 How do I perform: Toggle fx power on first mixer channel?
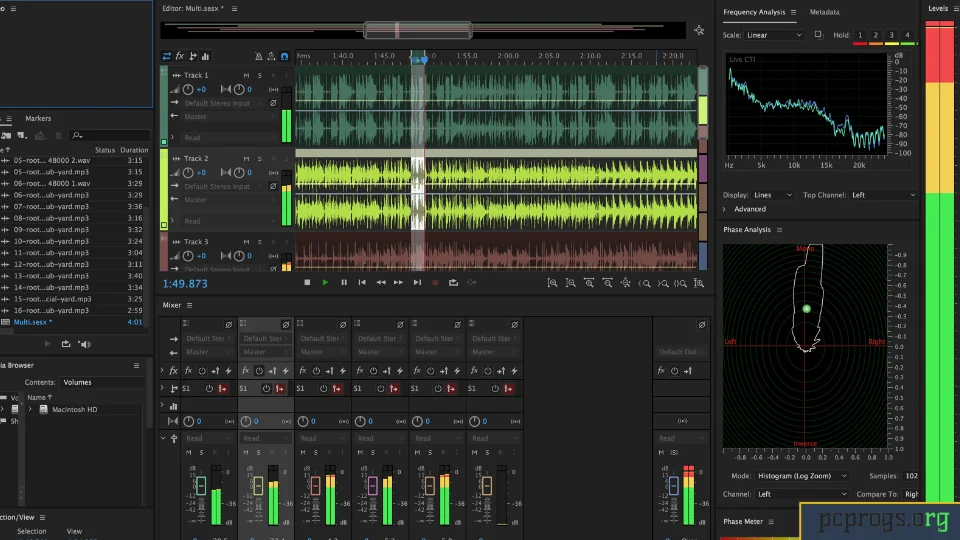(202, 371)
